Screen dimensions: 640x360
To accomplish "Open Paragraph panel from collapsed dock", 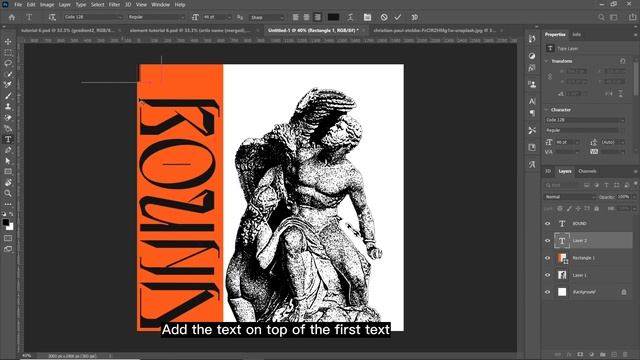I will click(x=532, y=113).
